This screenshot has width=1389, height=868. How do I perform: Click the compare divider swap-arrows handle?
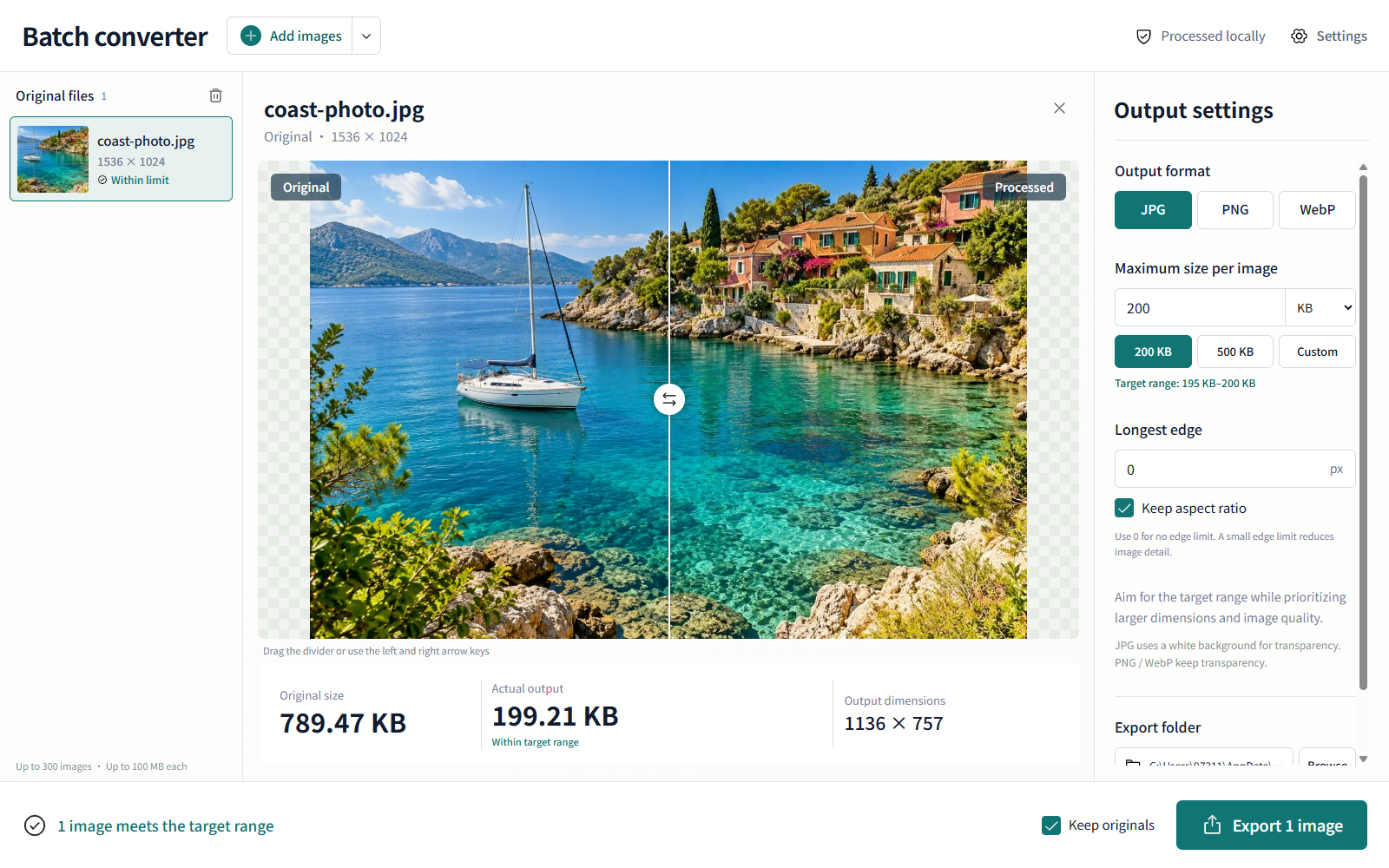[x=669, y=399]
